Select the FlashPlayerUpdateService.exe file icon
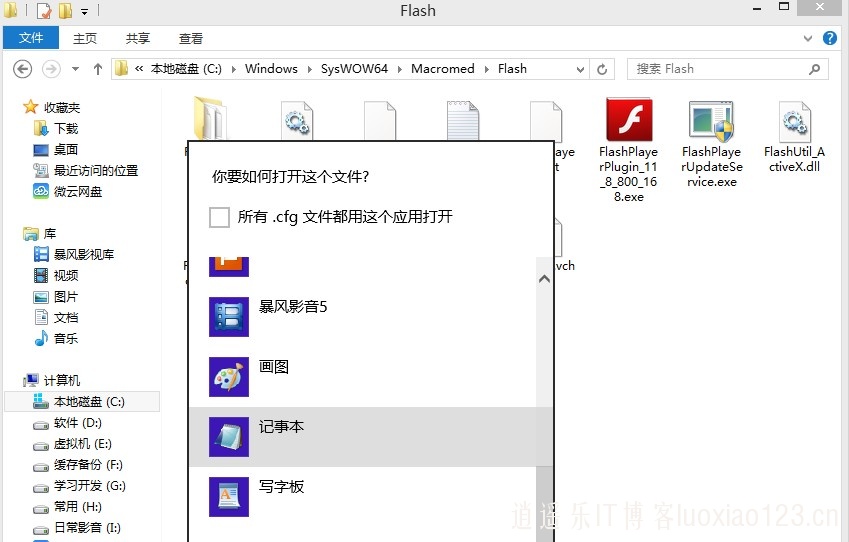This screenshot has width=849, height=542. pos(711,120)
